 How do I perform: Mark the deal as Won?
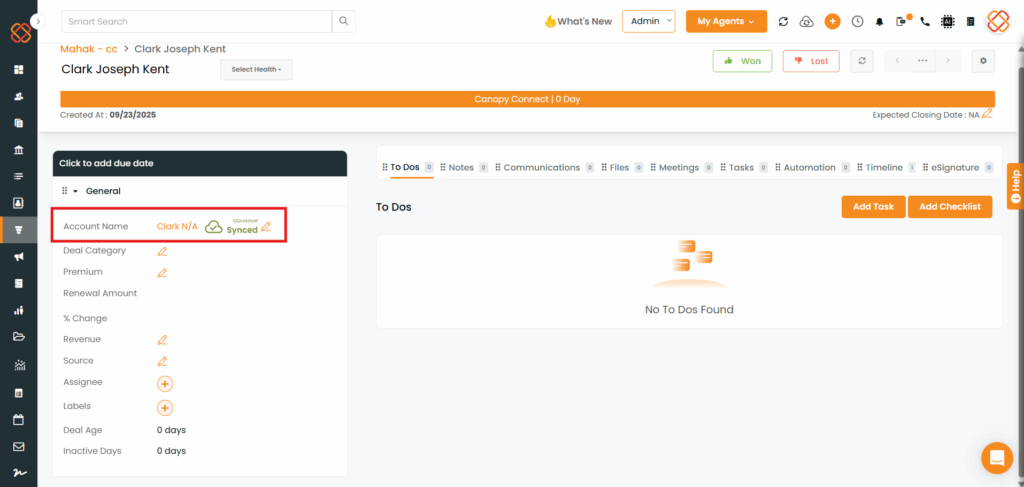[x=742, y=61]
